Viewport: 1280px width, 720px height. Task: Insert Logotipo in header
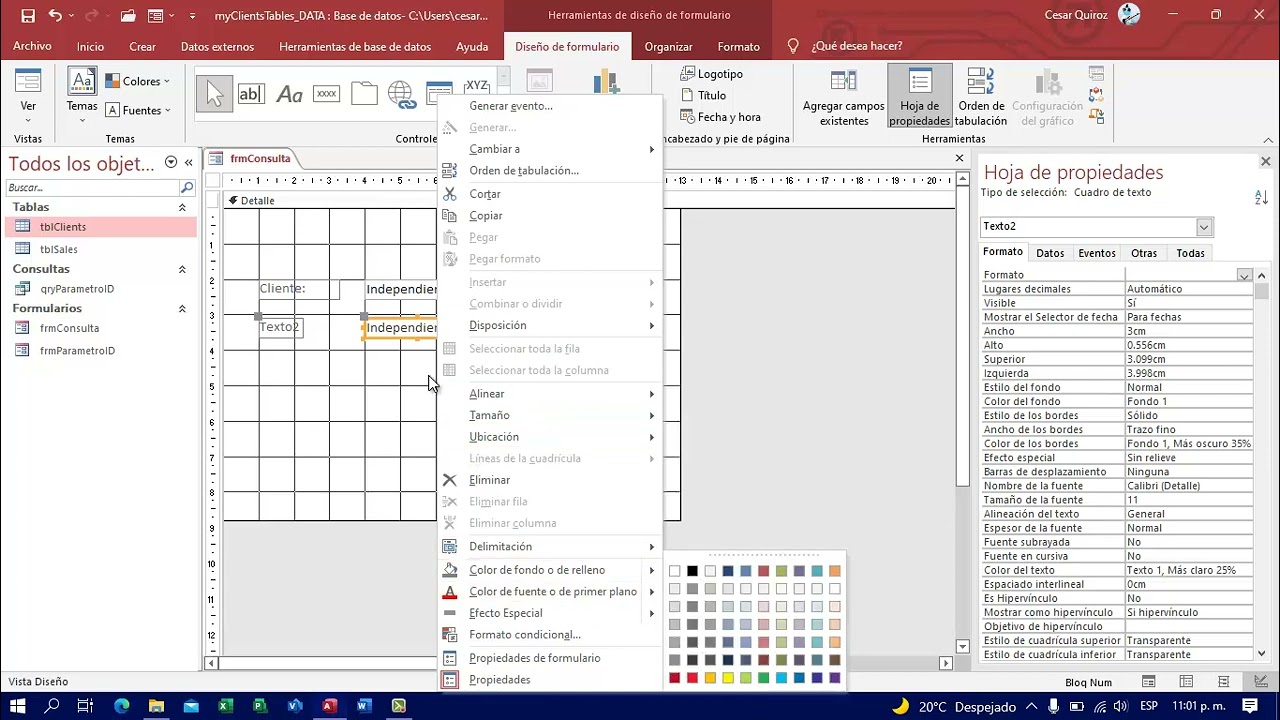(712, 74)
